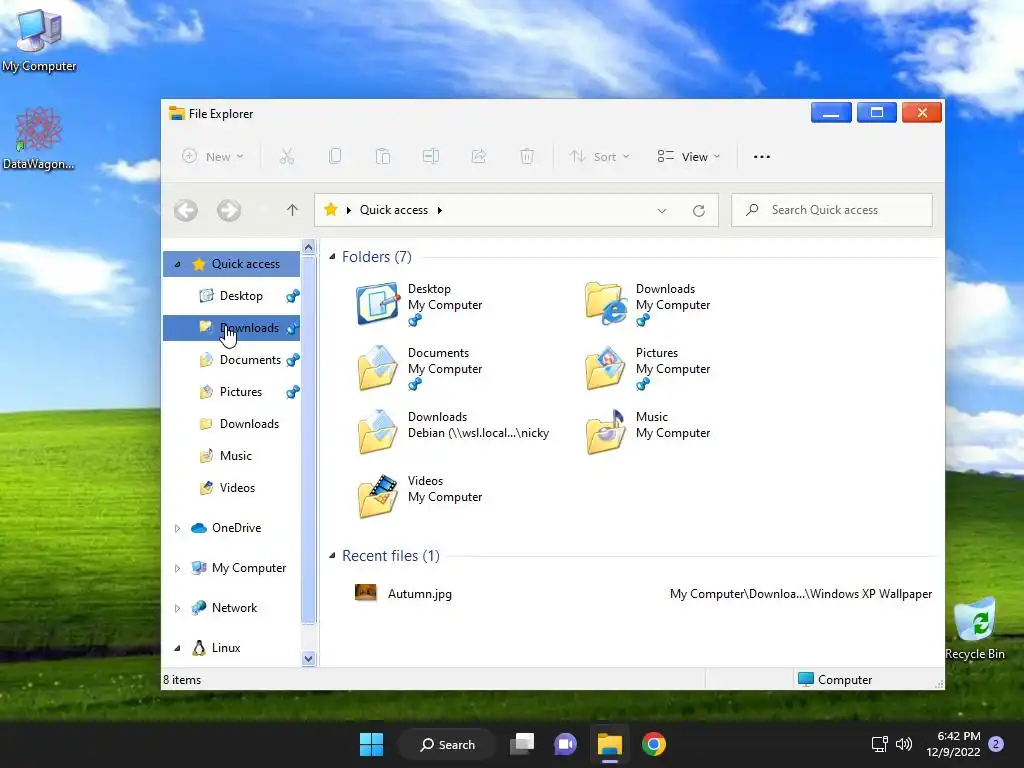Image resolution: width=1024 pixels, height=768 pixels.
Task: Click the Share icon in toolbar
Action: coord(479,157)
